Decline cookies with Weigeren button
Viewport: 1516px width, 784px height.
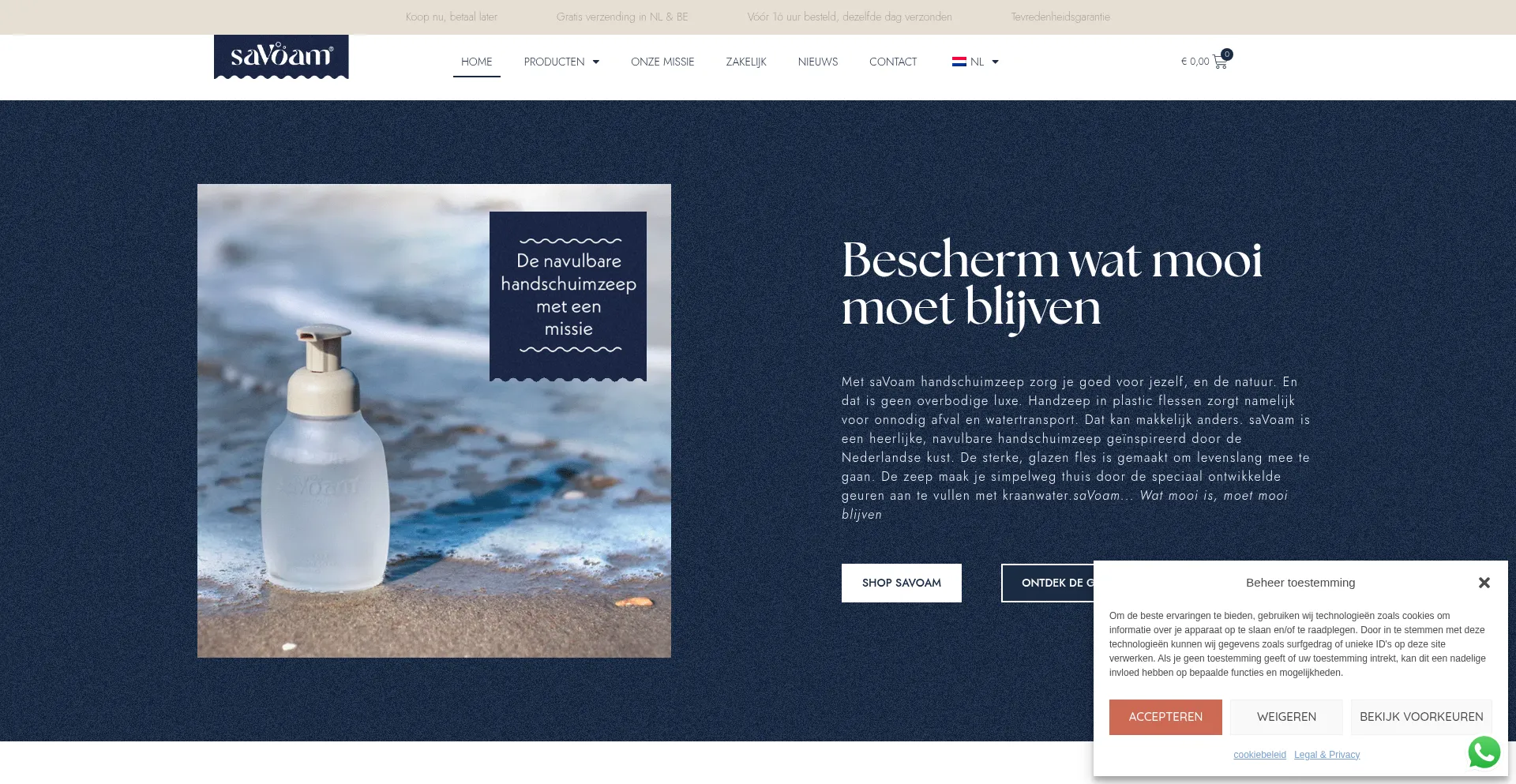point(1286,717)
